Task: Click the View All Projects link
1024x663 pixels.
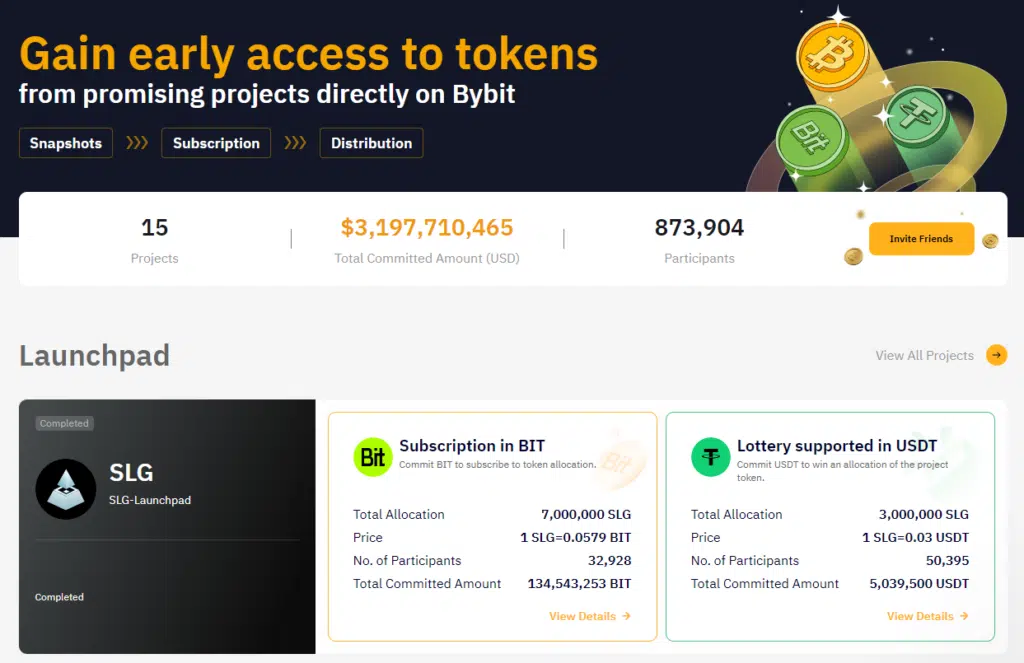Action: pos(925,355)
